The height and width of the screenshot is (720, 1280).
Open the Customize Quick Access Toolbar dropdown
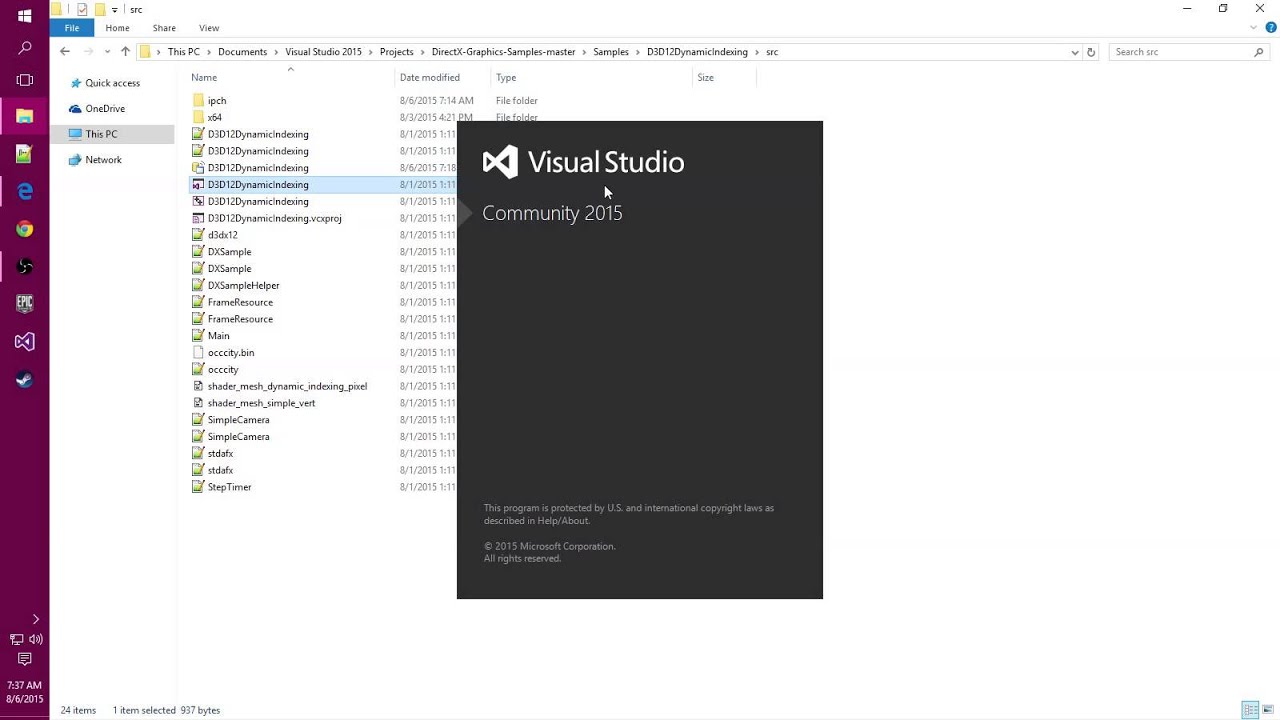(x=114, y=10)
